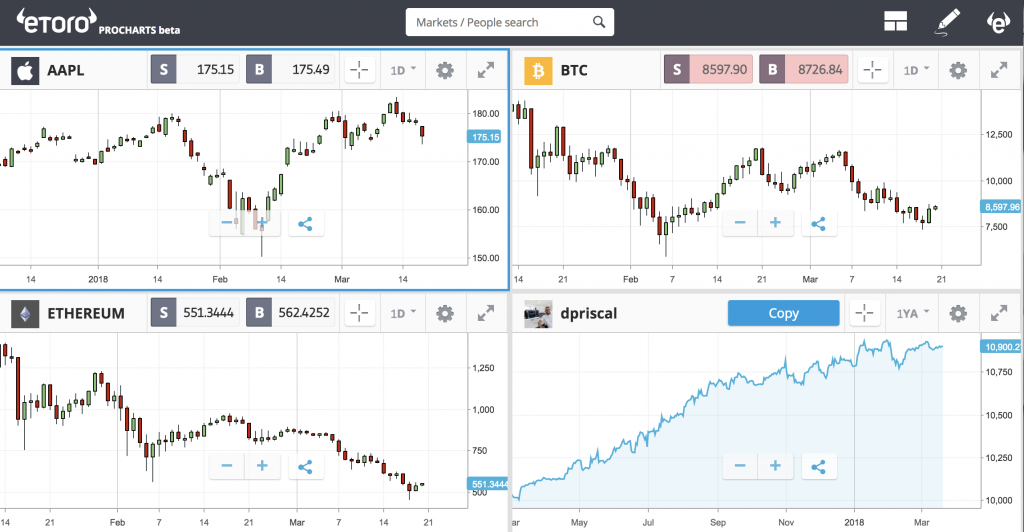Image resolution: width=1024 pixels, height=532 pixels.
Task: Click the ETHEREUM ticker name
Action: (86, 314)
